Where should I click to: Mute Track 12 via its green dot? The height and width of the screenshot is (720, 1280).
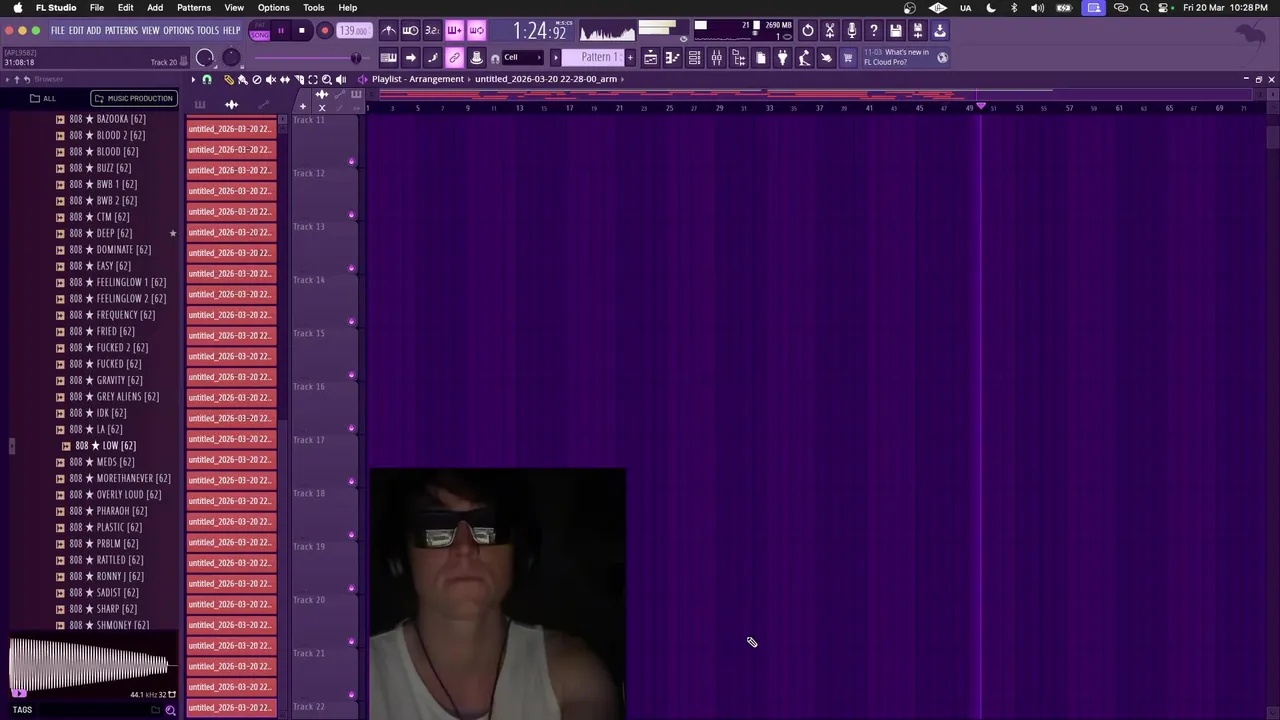click(351, 215)
